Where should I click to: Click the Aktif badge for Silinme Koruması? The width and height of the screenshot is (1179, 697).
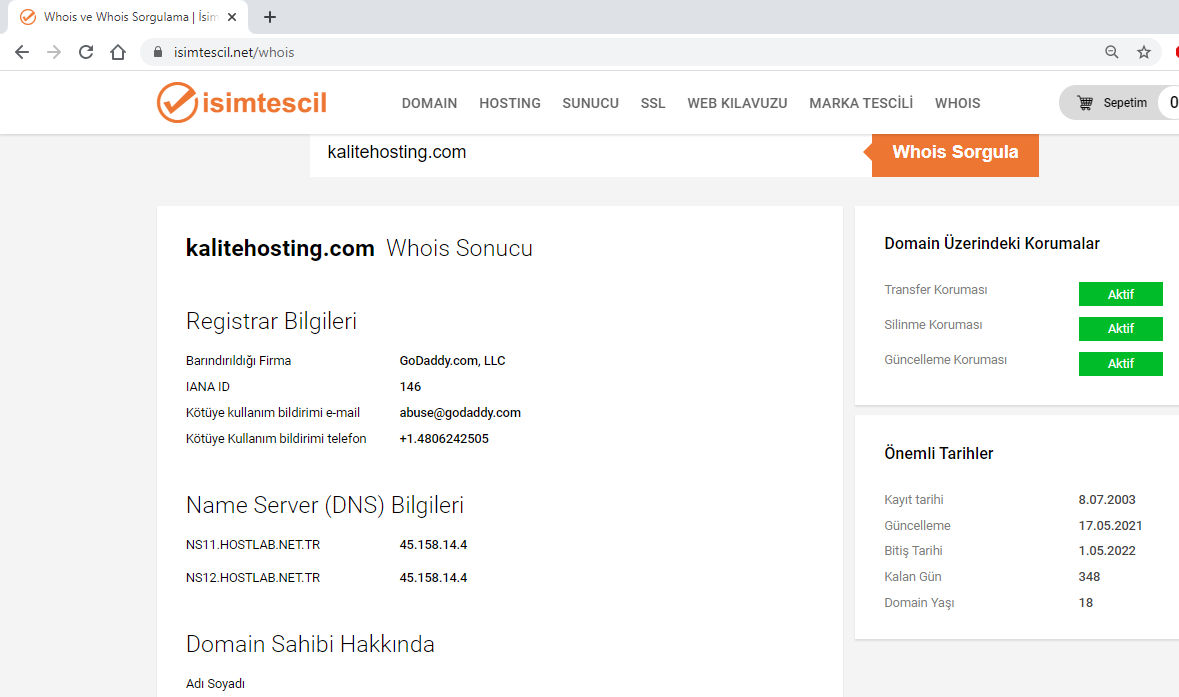click(x=1120, y=329)
